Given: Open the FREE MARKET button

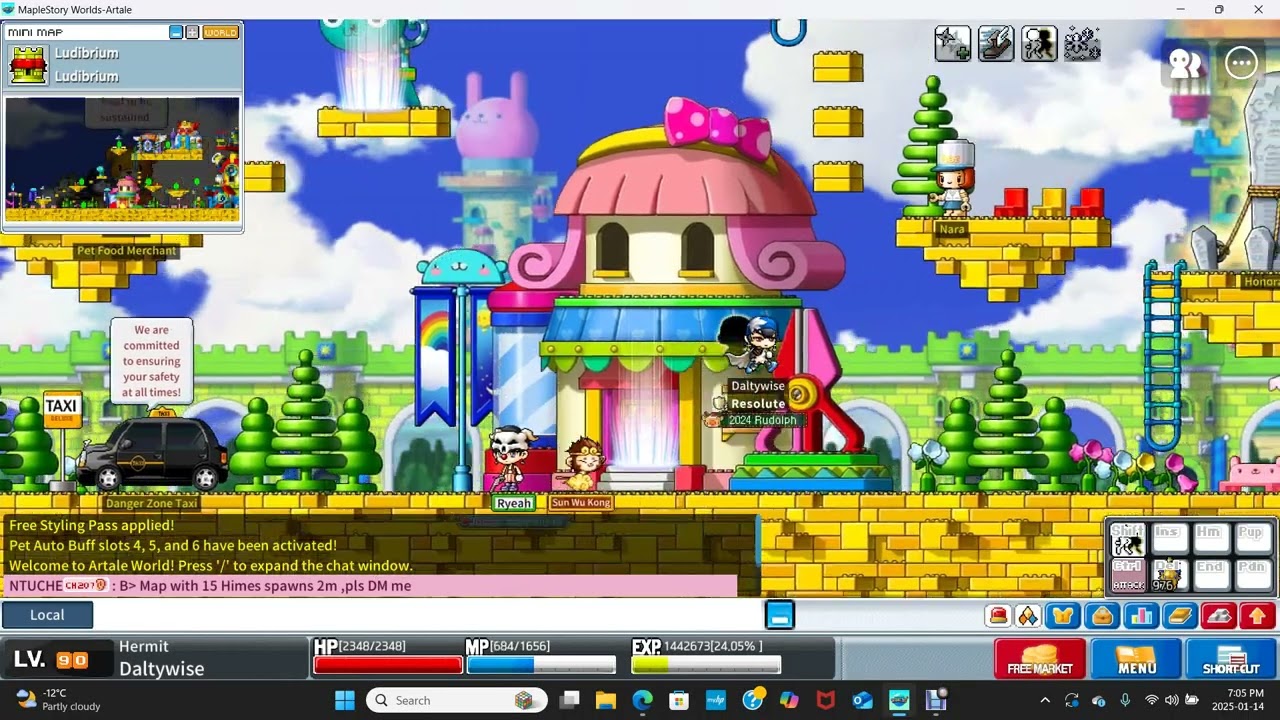Looking at the screenshot, I should pos(1040,659).
